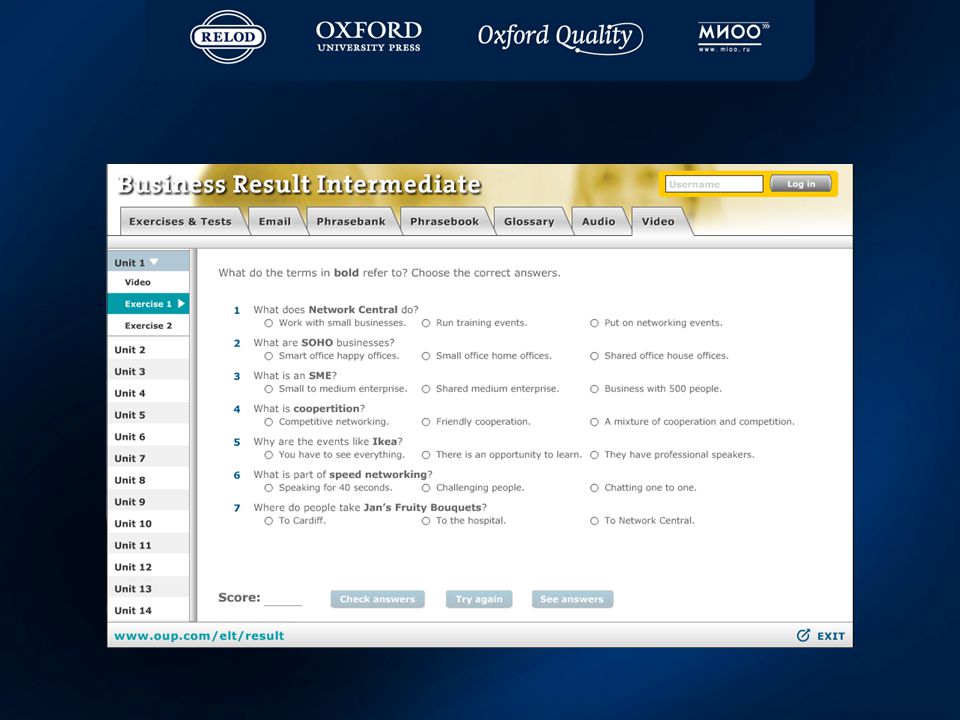
Task: Open the Audio tab
Action: [x=599, y=222]
